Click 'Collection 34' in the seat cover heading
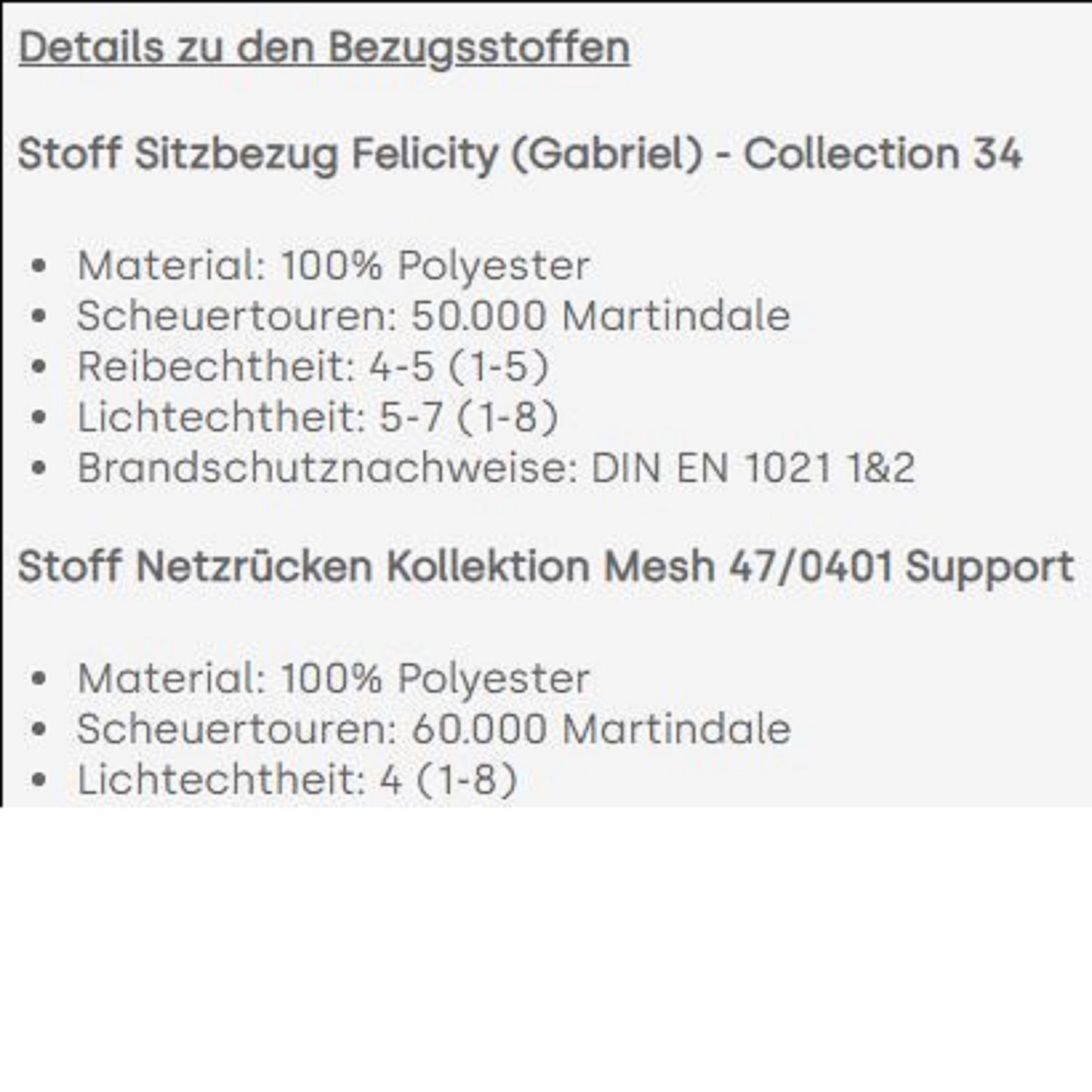Screen dimensions: 1092x1092 point(883,154)
